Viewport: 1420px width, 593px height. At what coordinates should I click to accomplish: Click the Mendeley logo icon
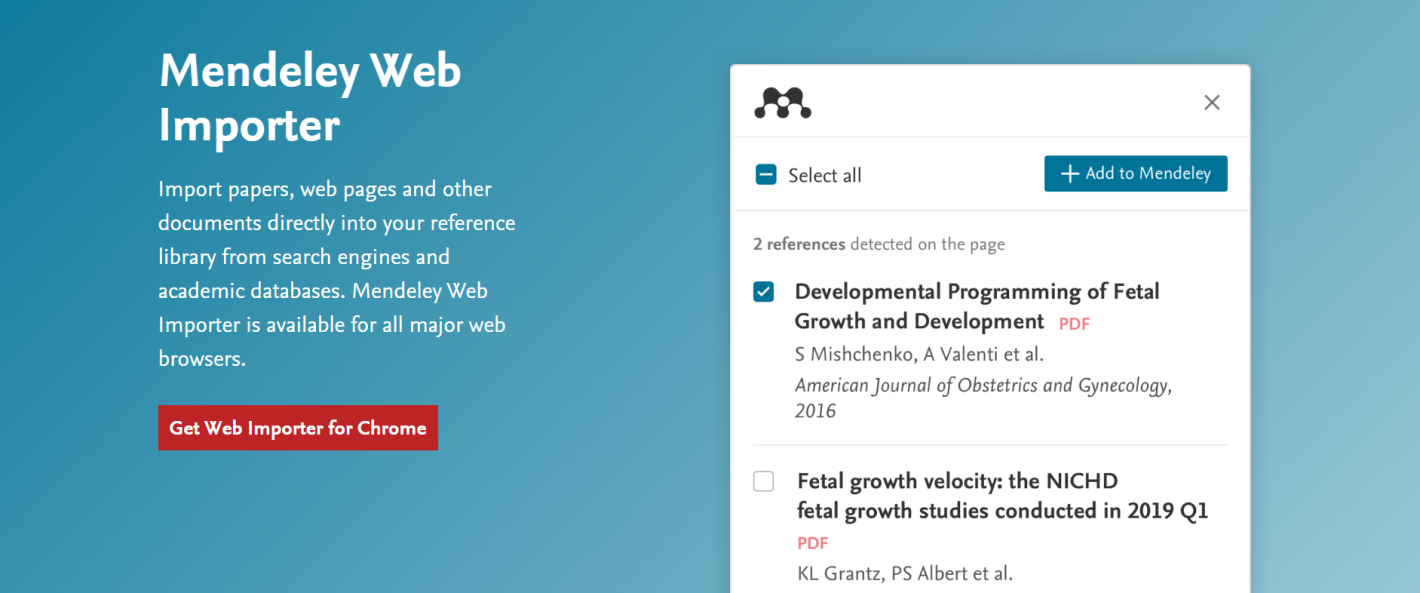tap(783, 102)
